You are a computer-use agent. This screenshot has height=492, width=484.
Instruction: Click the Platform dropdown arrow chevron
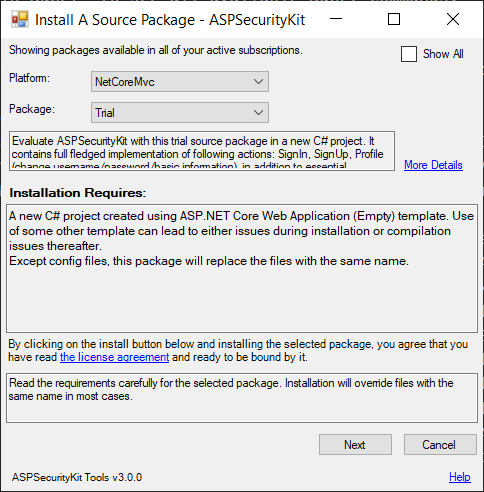click(x=258, y=82)
